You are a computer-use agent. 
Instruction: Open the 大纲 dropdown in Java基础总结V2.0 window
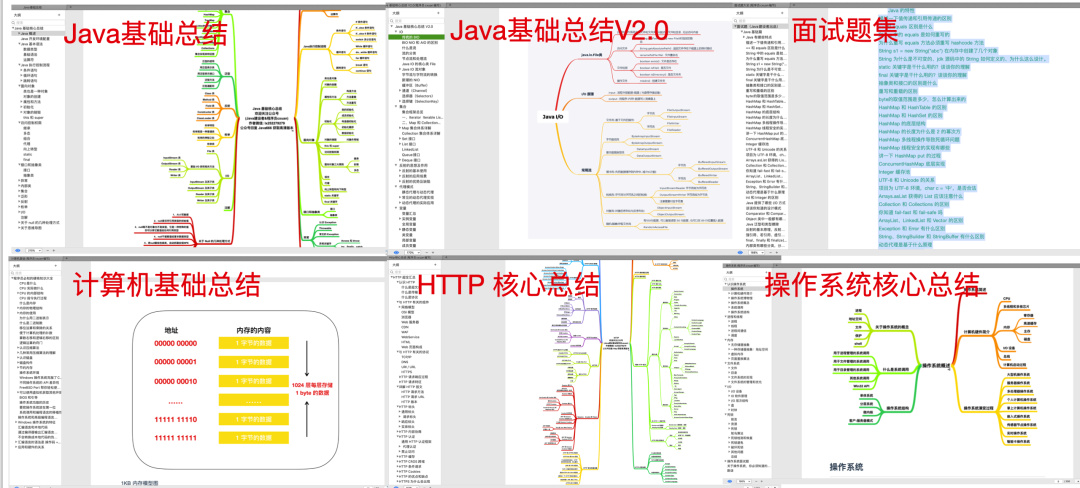416,13
